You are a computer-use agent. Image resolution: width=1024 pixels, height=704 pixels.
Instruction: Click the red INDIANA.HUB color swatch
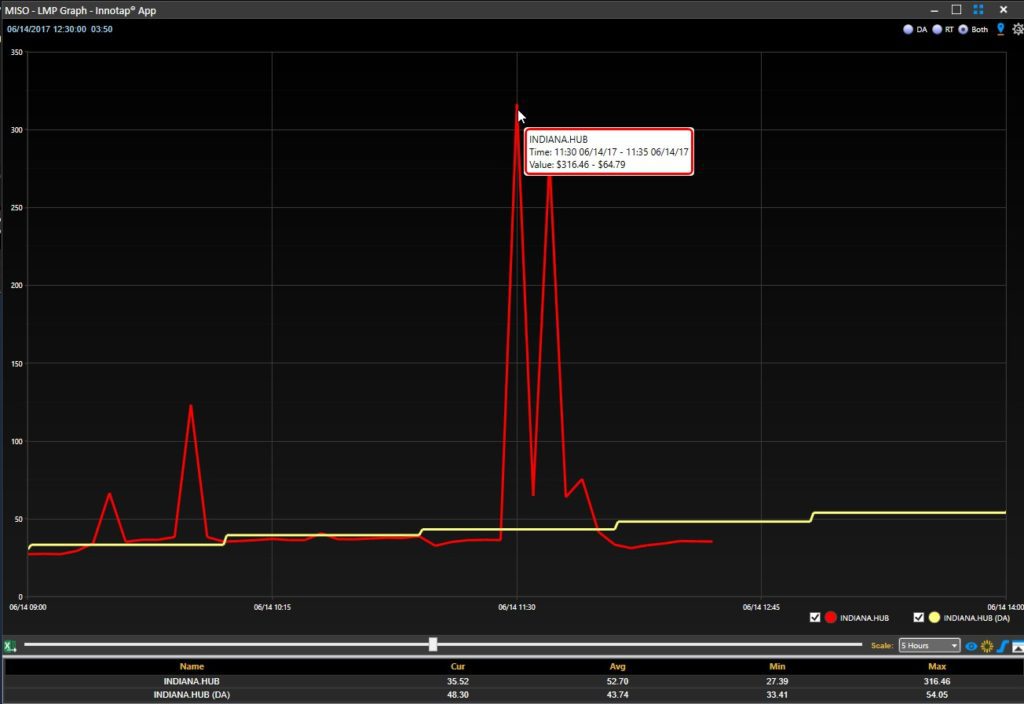(831, 618)
